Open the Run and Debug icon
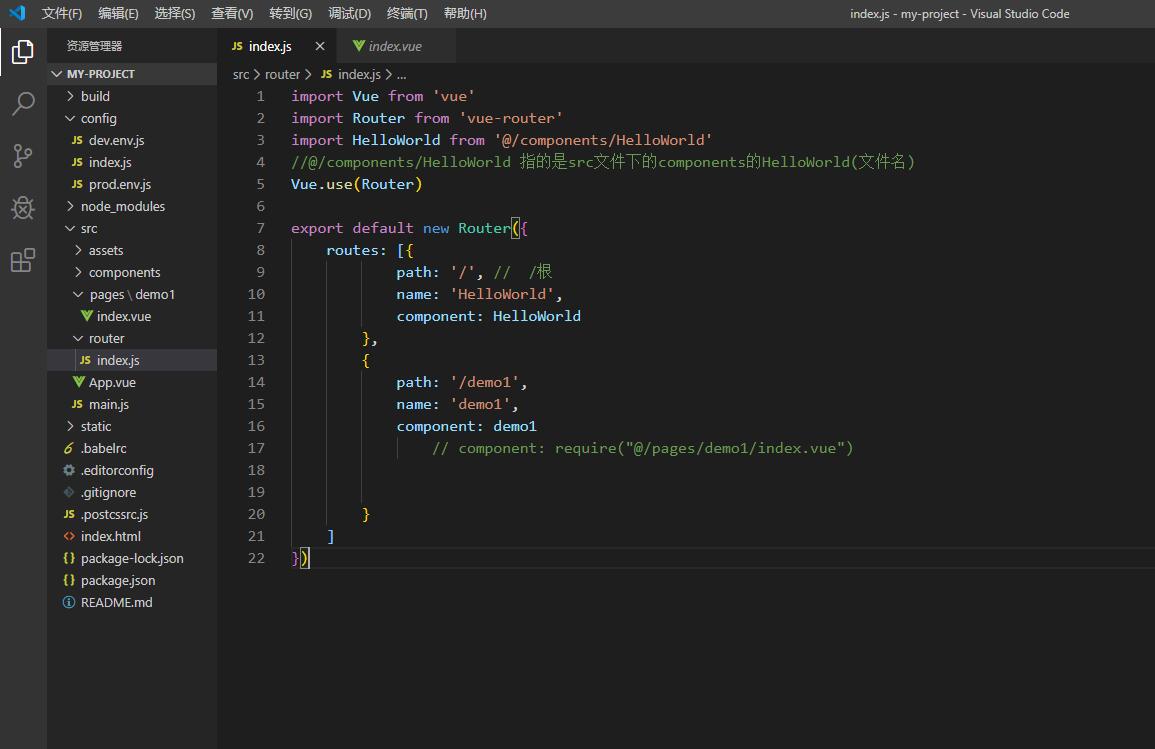1155x749 pixels. (23, 208)
